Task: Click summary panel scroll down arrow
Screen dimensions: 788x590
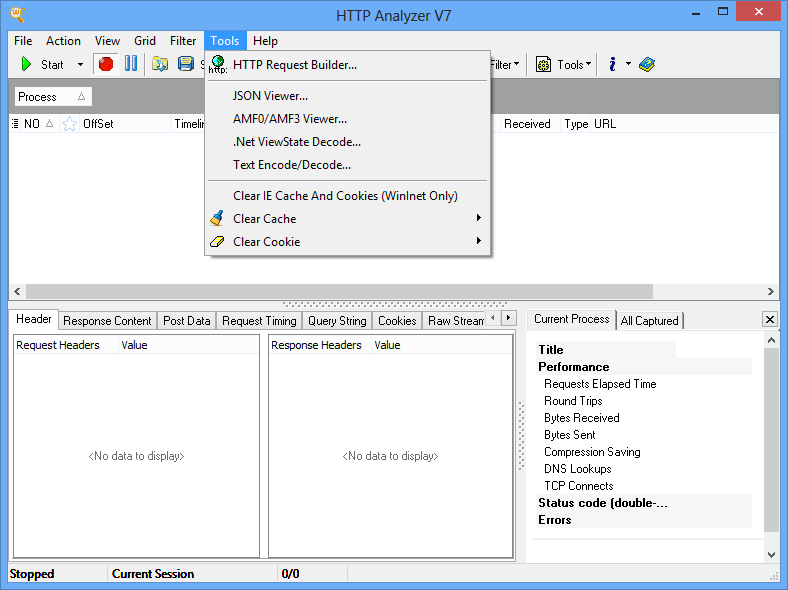Action: (x=771, y=555)
